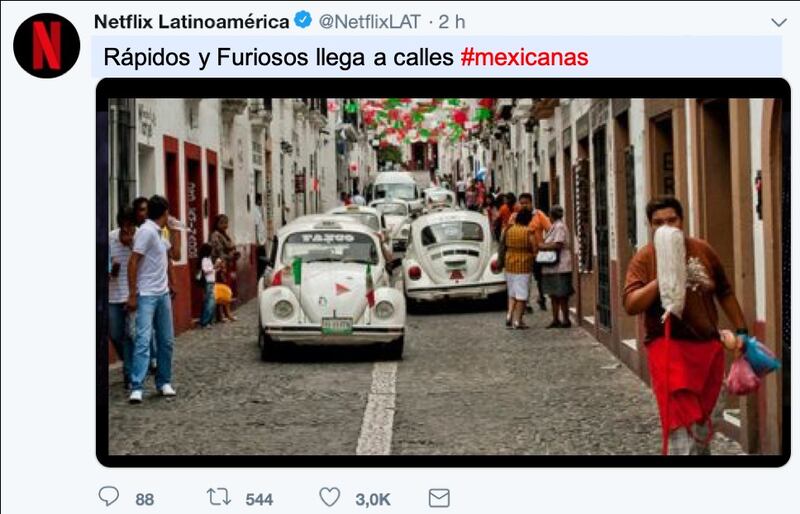Expand the tweet options chevron
Viewport: 800px width, 514px height.
click(x=779, y=22)
